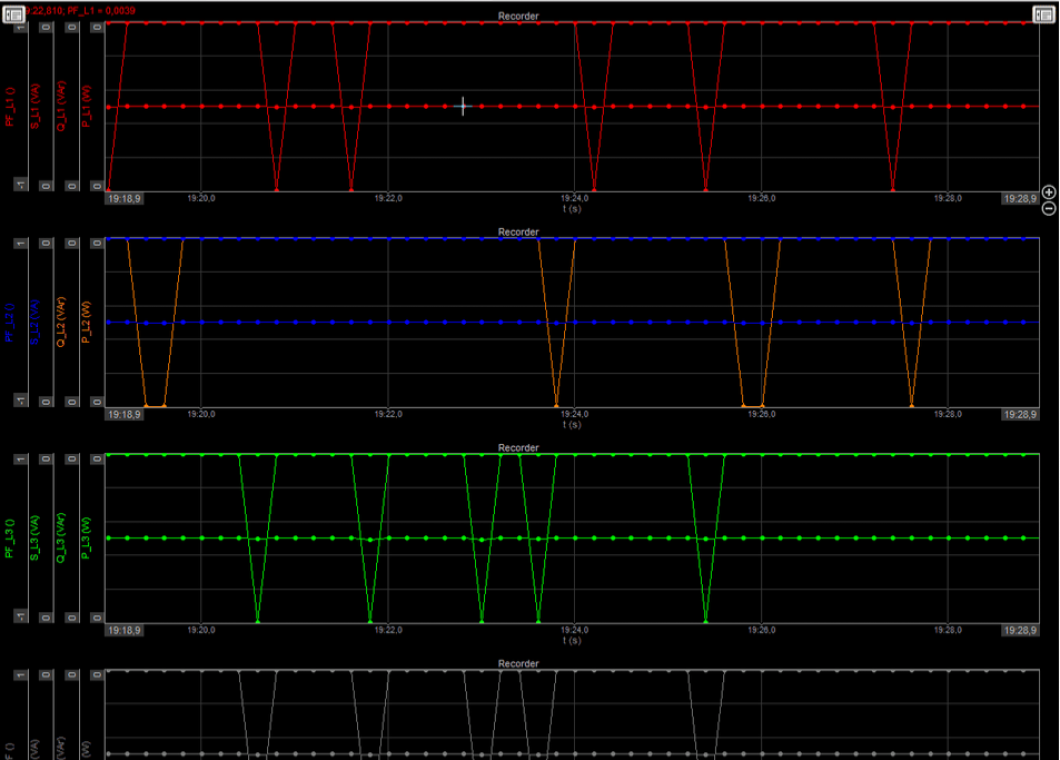
Task: Select the PF_L2 axis label
Action: coord(10,323)
